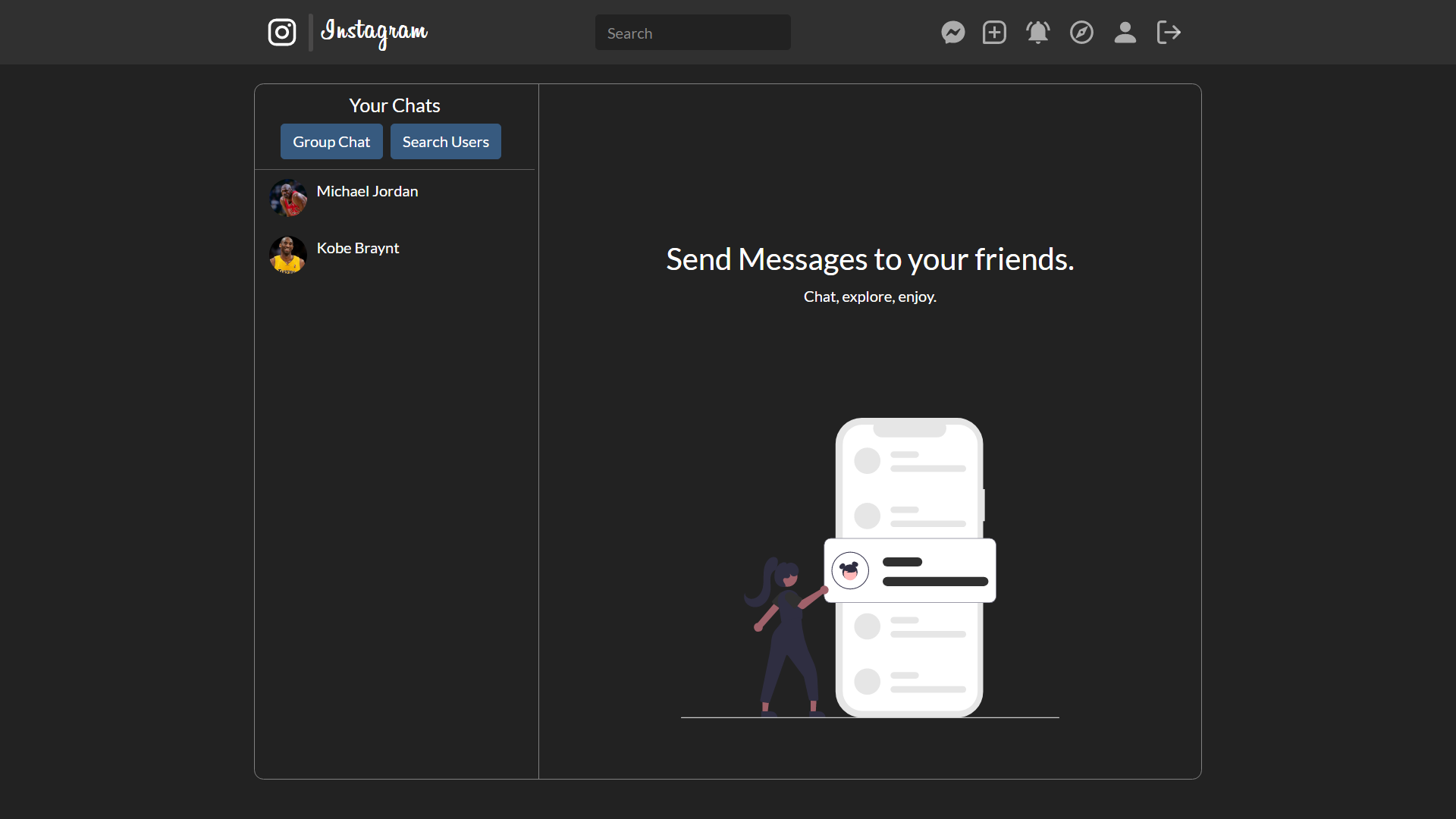Click the Your Chats heading
Viewport: 1456px width, 819px height.
394,105
